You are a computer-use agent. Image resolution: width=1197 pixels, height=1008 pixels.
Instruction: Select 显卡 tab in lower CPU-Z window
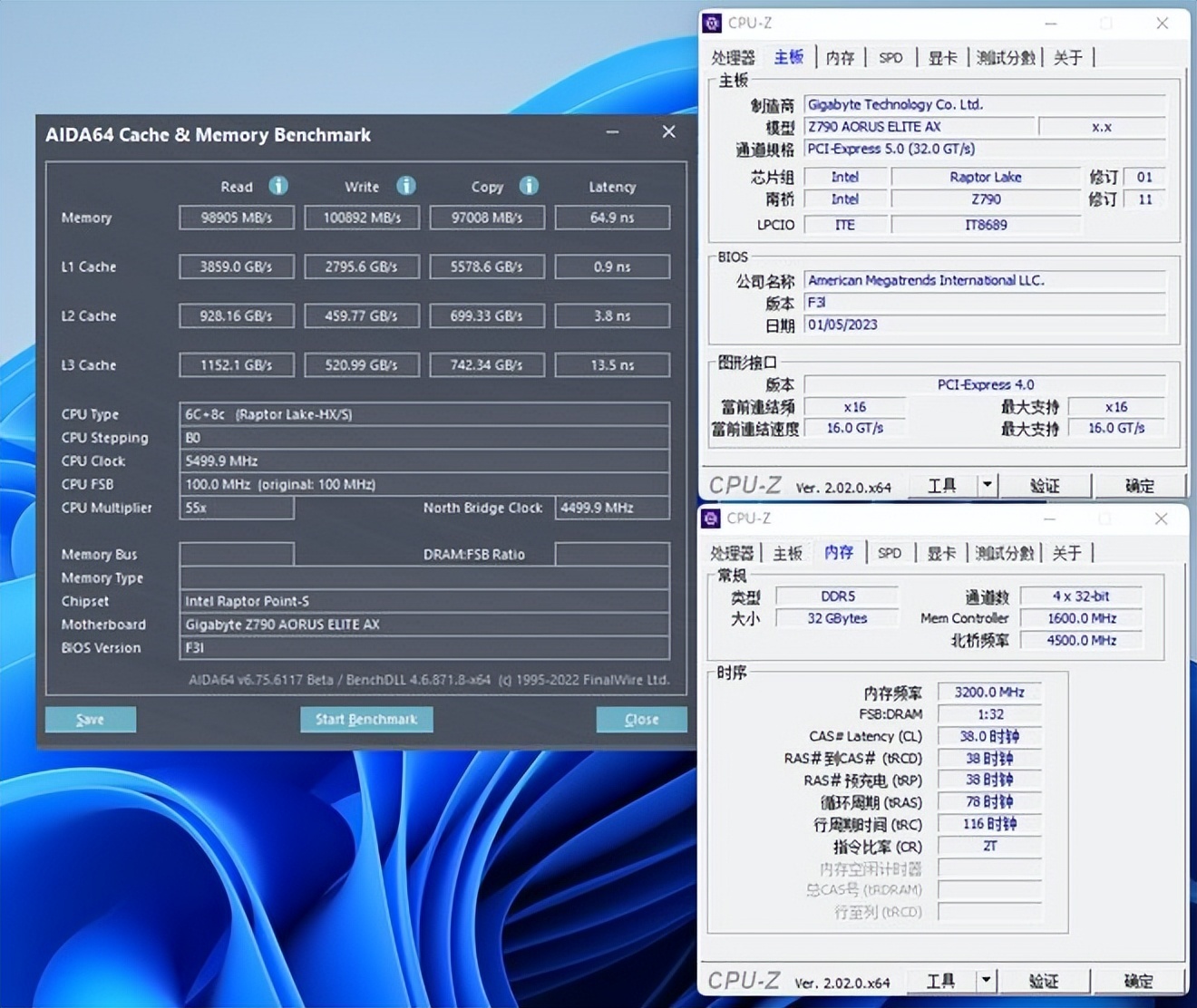[941, 553]
